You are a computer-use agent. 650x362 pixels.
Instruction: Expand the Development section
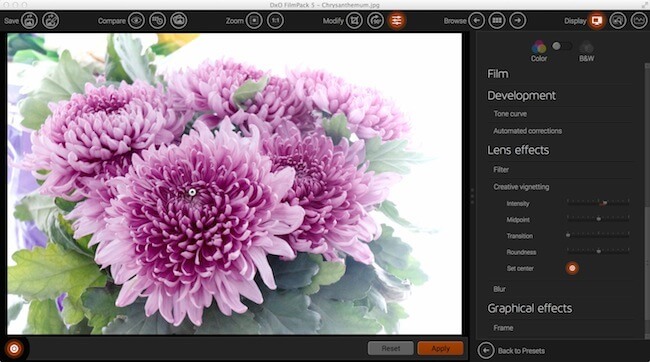(x=521, y=96)
